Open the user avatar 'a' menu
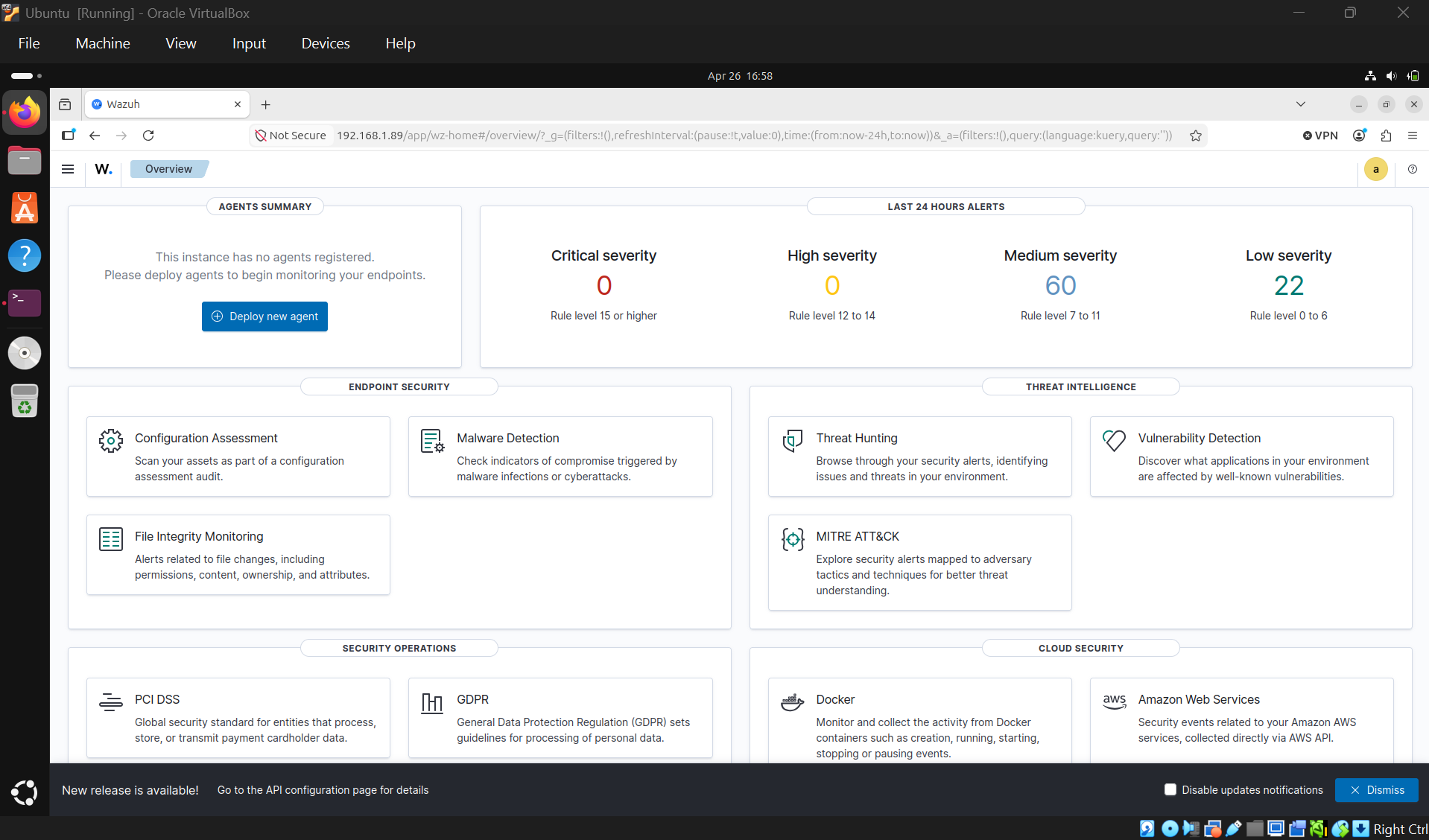The width and height of the screenshot is (1429, 840). click(x=1375, y=169)
